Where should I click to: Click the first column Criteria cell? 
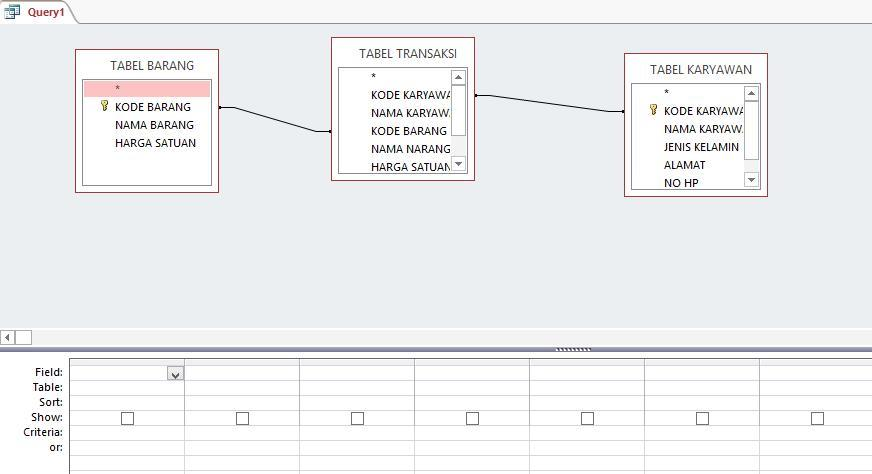(127, 433)
